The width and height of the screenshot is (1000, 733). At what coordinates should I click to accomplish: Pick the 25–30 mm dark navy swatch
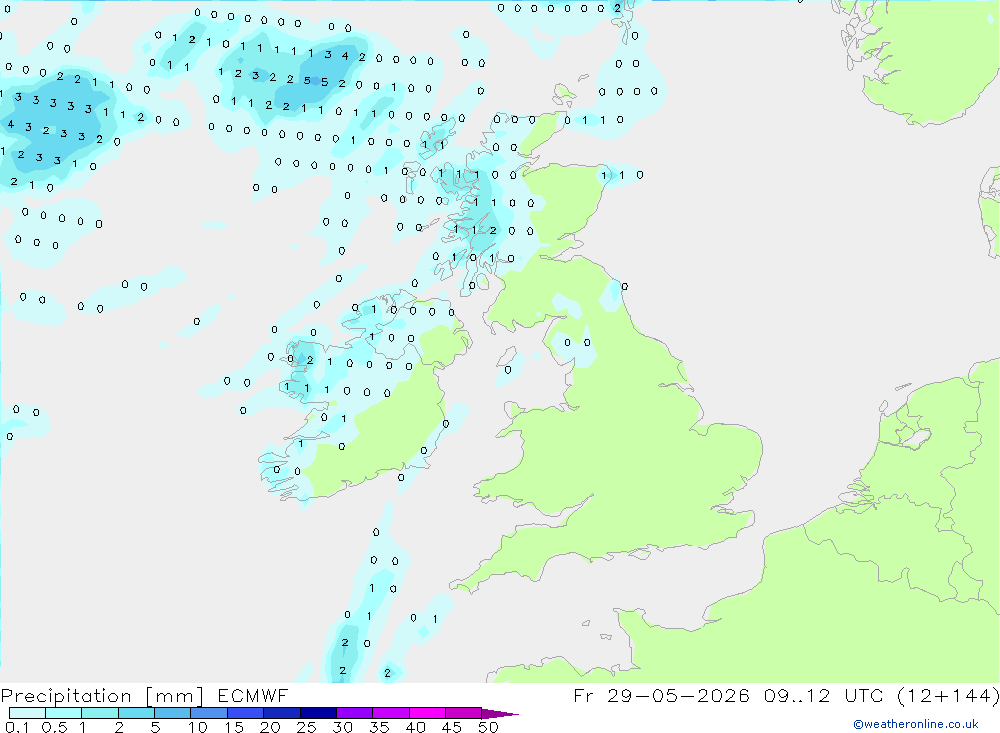tap(318, 713)
